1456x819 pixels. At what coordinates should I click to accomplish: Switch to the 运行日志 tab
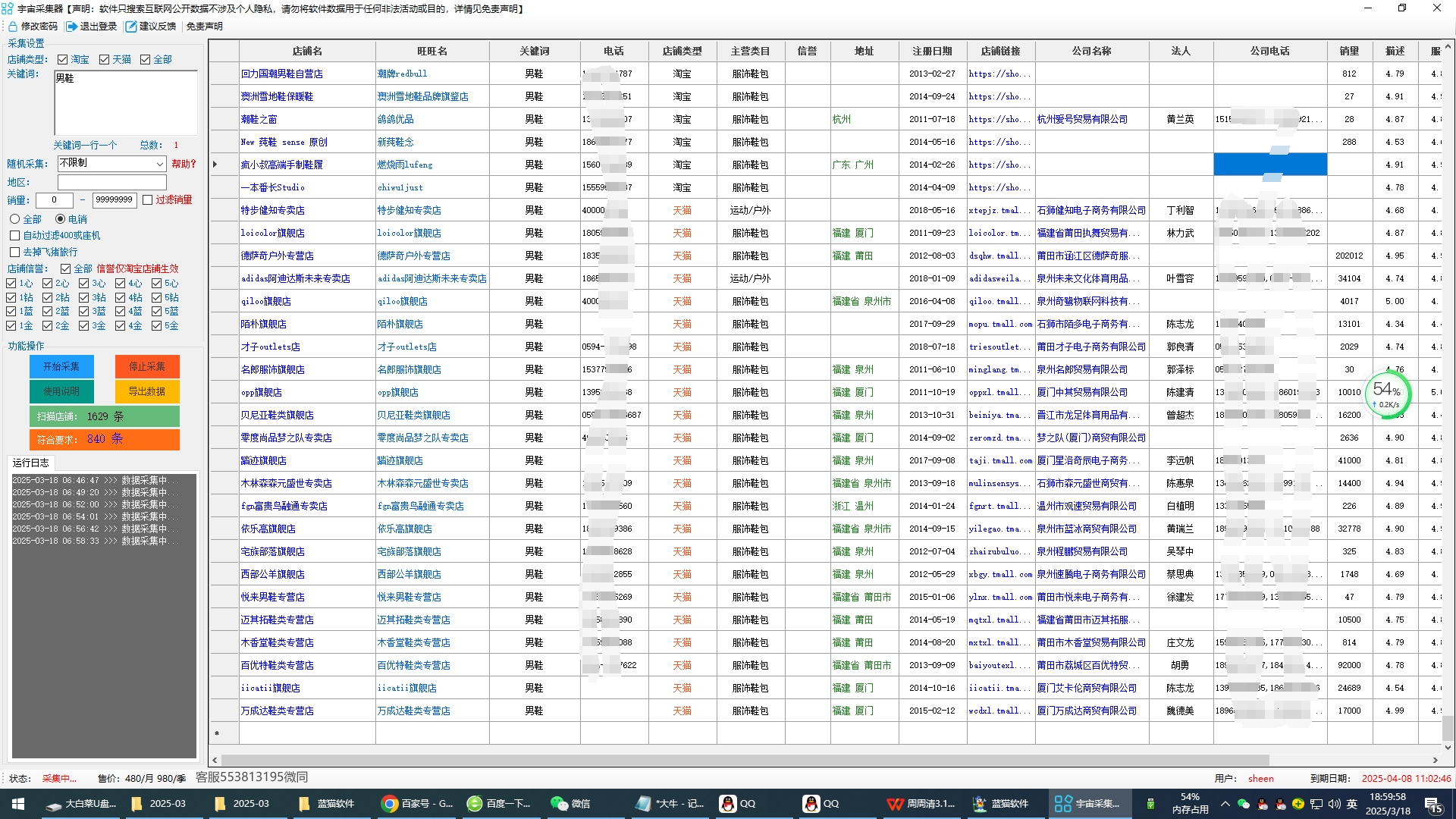click(31, 463)
